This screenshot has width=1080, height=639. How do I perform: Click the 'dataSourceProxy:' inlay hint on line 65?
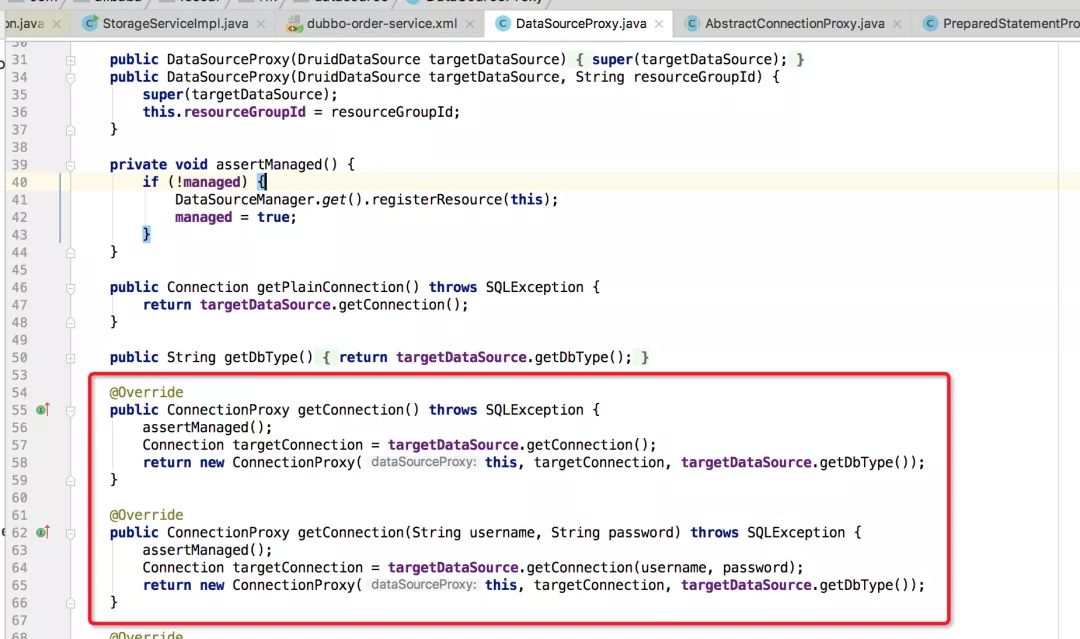(x=424, y=585)
